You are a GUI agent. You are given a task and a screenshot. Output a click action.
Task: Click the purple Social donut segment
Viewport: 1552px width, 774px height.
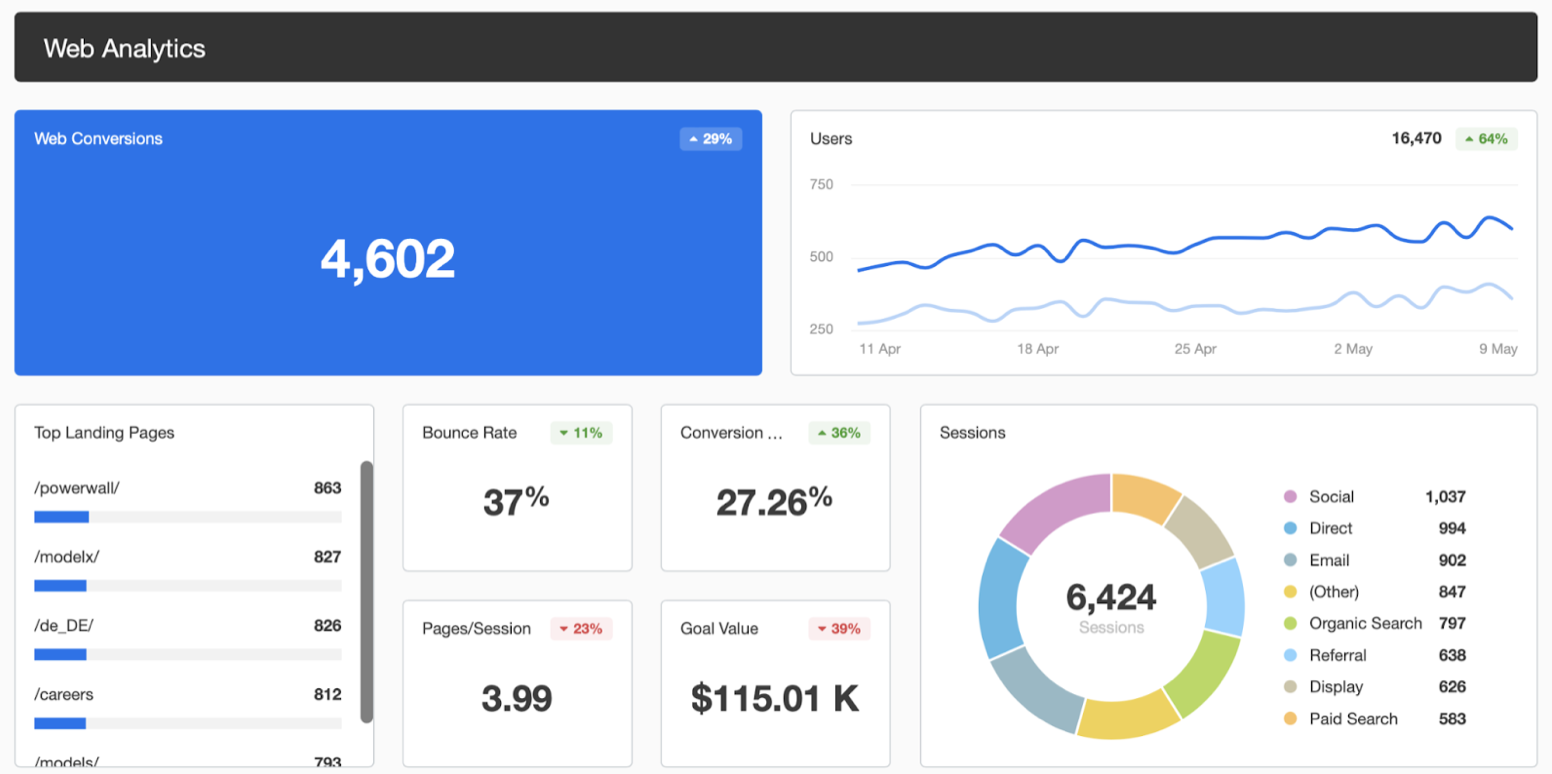pyautogui.click(x=1060, y=508)
